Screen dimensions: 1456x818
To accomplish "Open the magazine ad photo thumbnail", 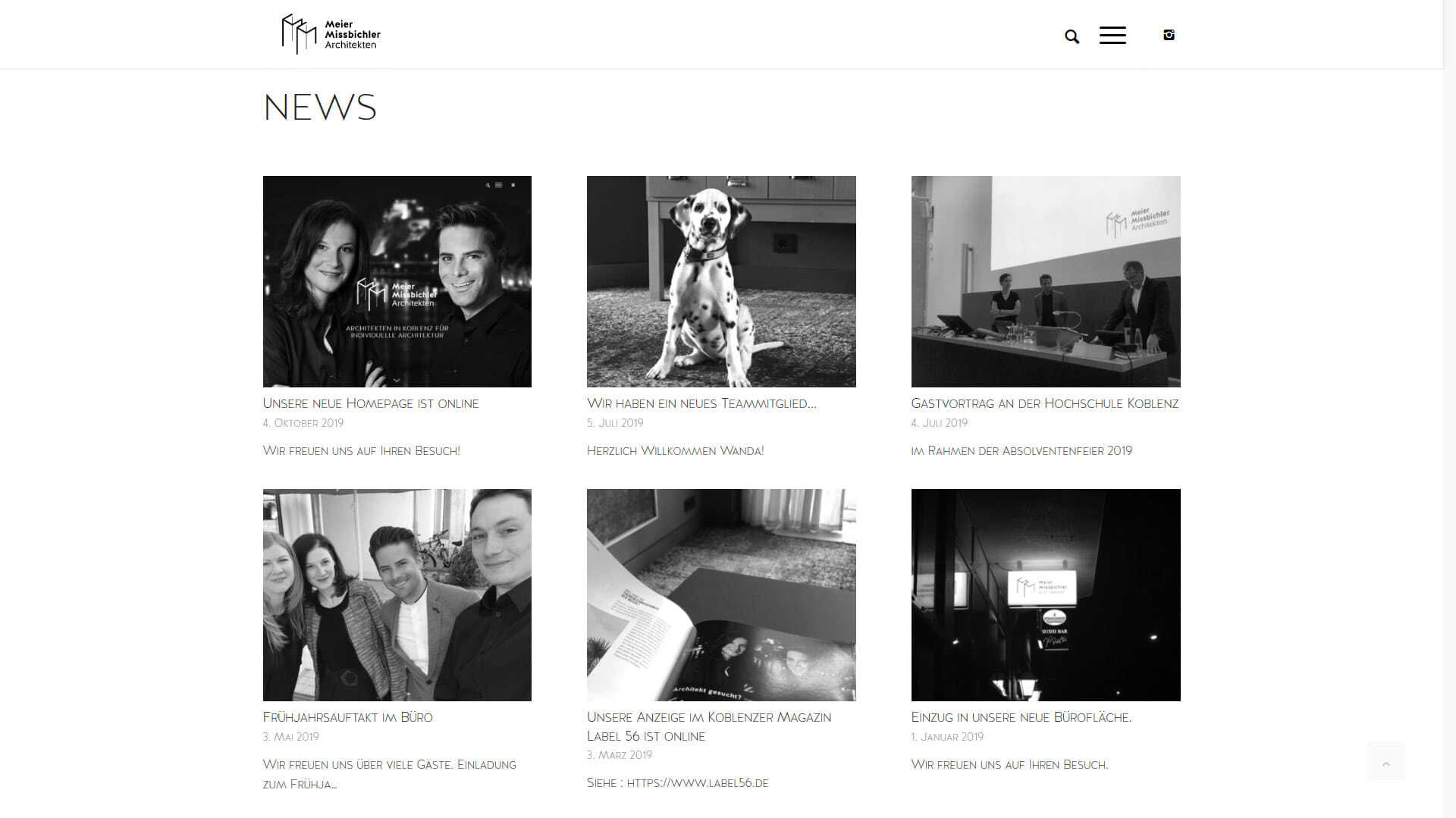I will [721, 595].
